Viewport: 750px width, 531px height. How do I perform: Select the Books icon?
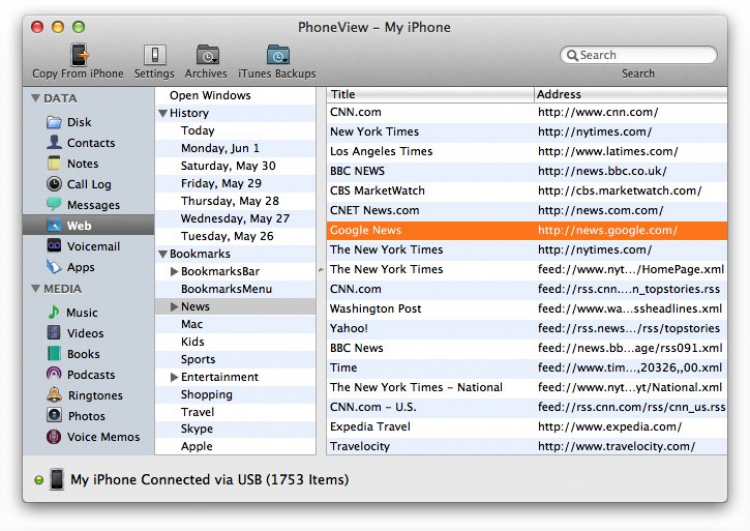(54, 354)
